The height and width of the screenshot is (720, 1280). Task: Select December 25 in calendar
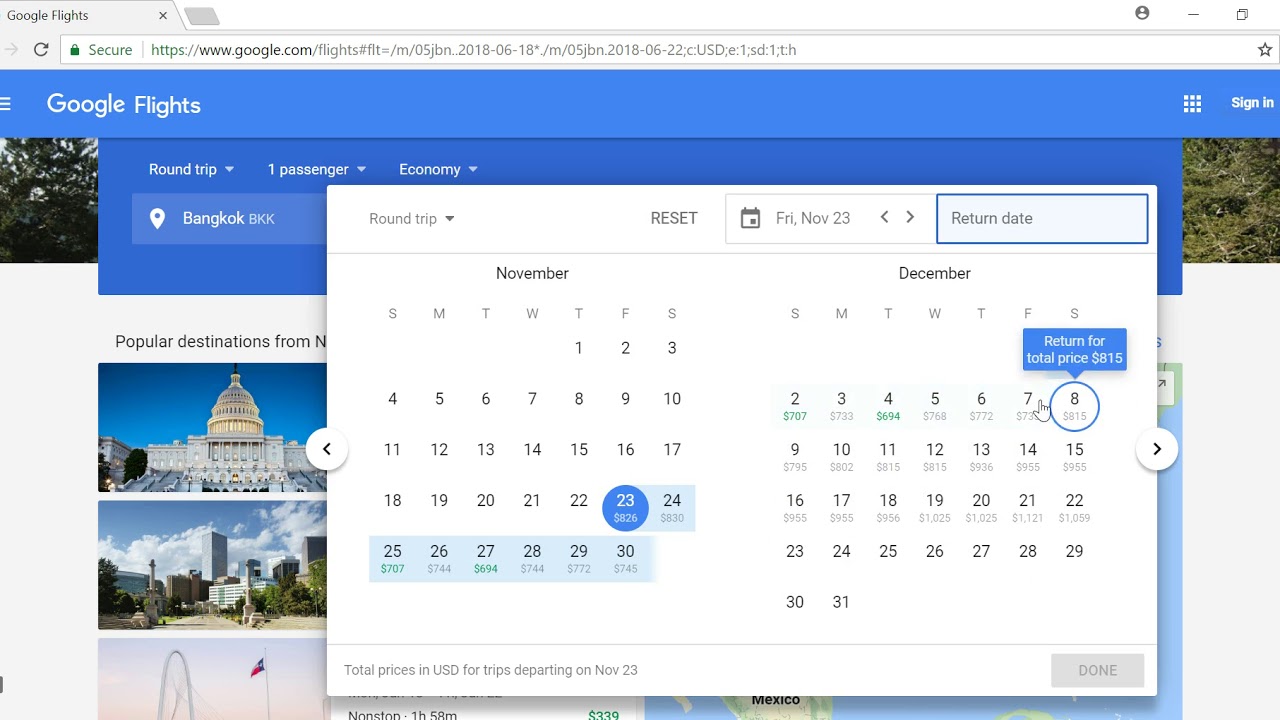[x=888, y=551]
